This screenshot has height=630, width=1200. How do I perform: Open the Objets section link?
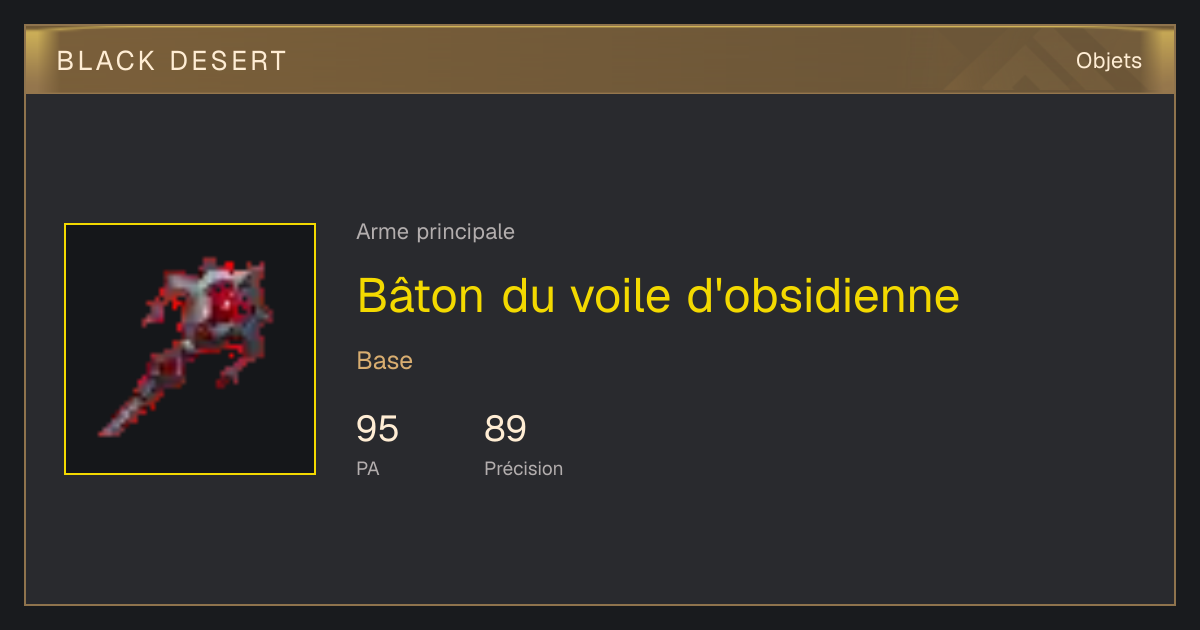pos(1108,61)
